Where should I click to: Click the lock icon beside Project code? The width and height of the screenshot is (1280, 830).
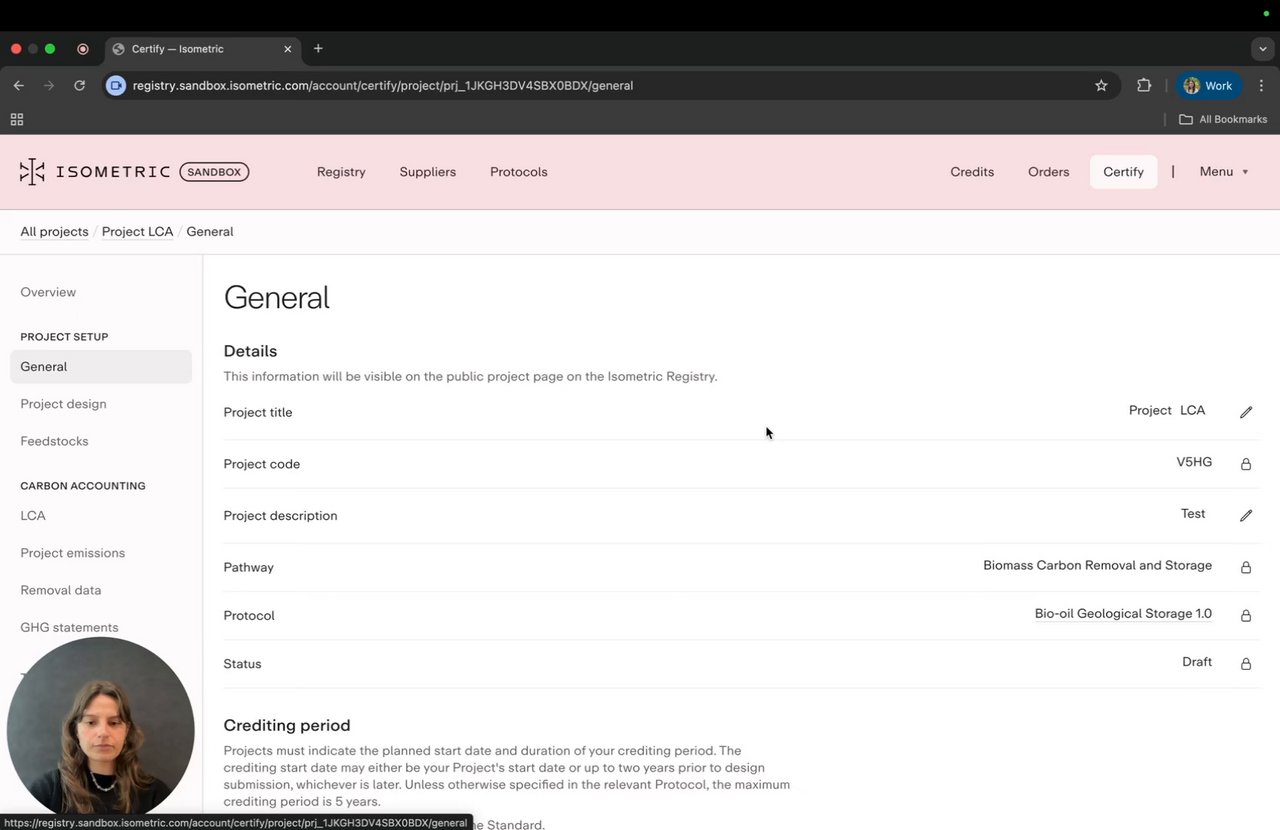tap(1246, 464)
